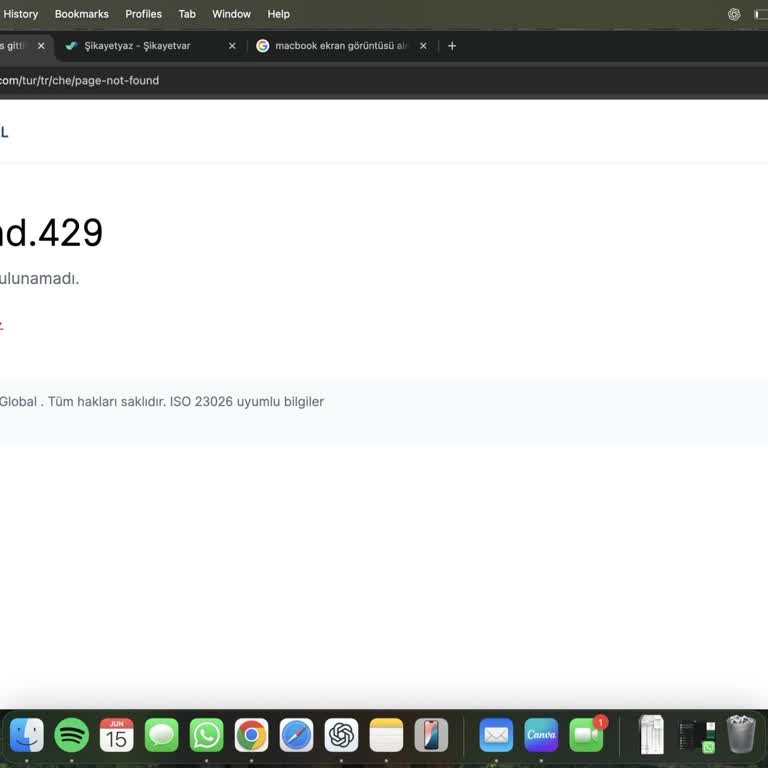This screenshot has height=768, width=768.
Task: Open Finder from the dock
Action: [x=26, y=735]
